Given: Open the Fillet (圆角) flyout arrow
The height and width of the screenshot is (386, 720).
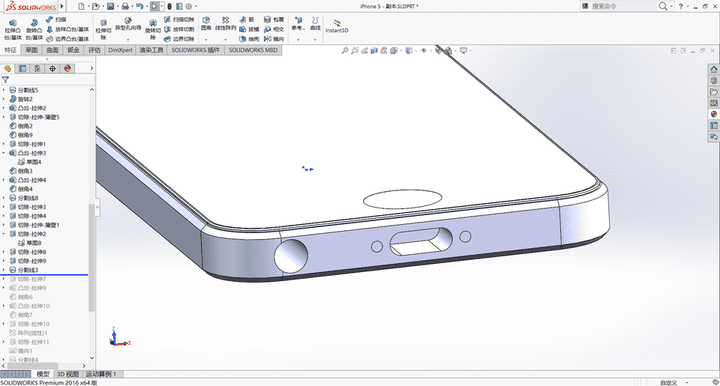Looking at the screenshot, I should point(206,39).
